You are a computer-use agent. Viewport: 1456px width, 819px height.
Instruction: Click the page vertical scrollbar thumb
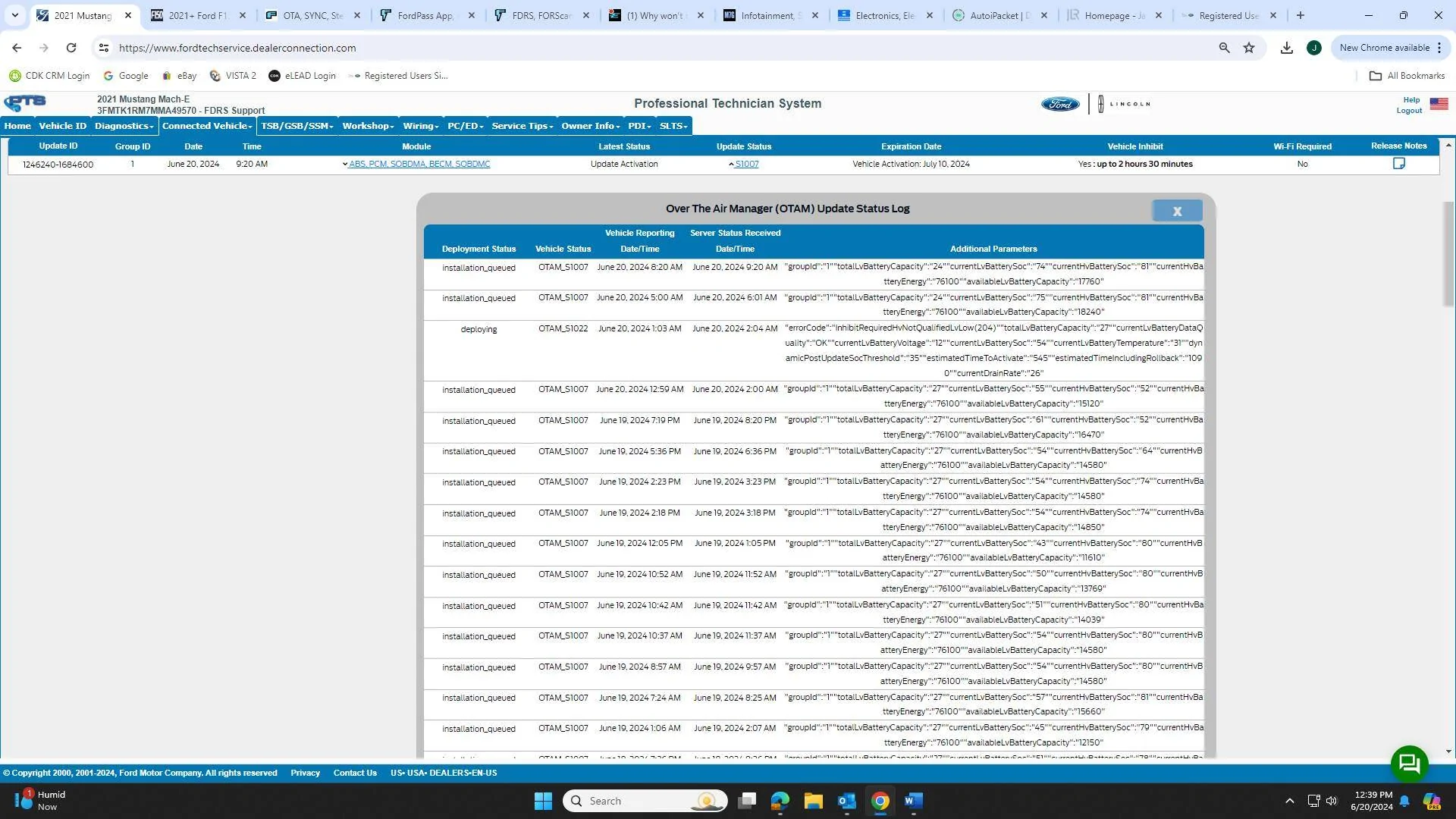(1448, 253)
